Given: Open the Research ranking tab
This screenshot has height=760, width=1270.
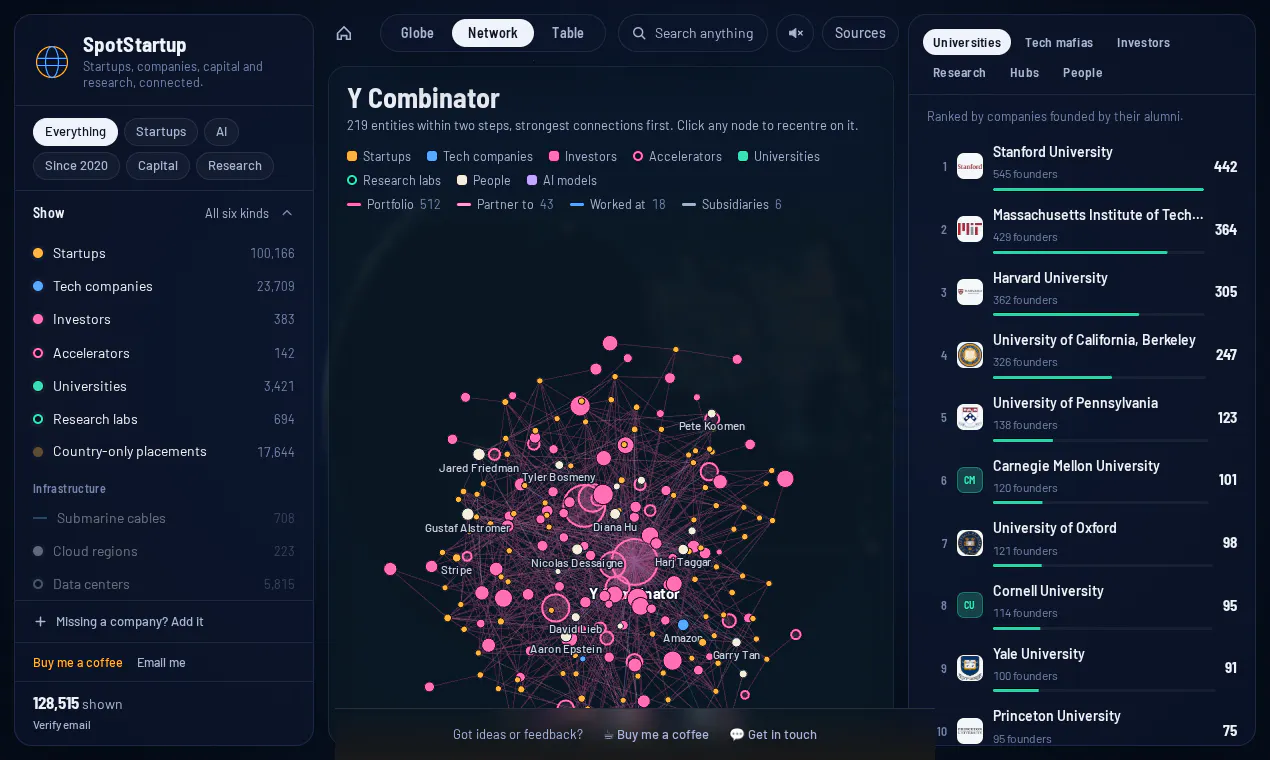Looking at the screenshot, I should click(x=959, y=72).
